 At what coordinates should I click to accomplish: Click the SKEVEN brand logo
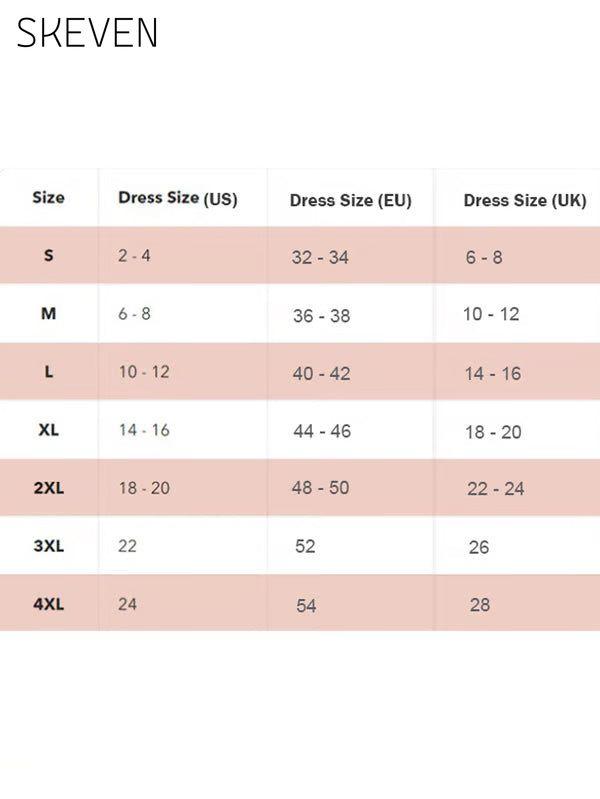[x=87, y=33]
